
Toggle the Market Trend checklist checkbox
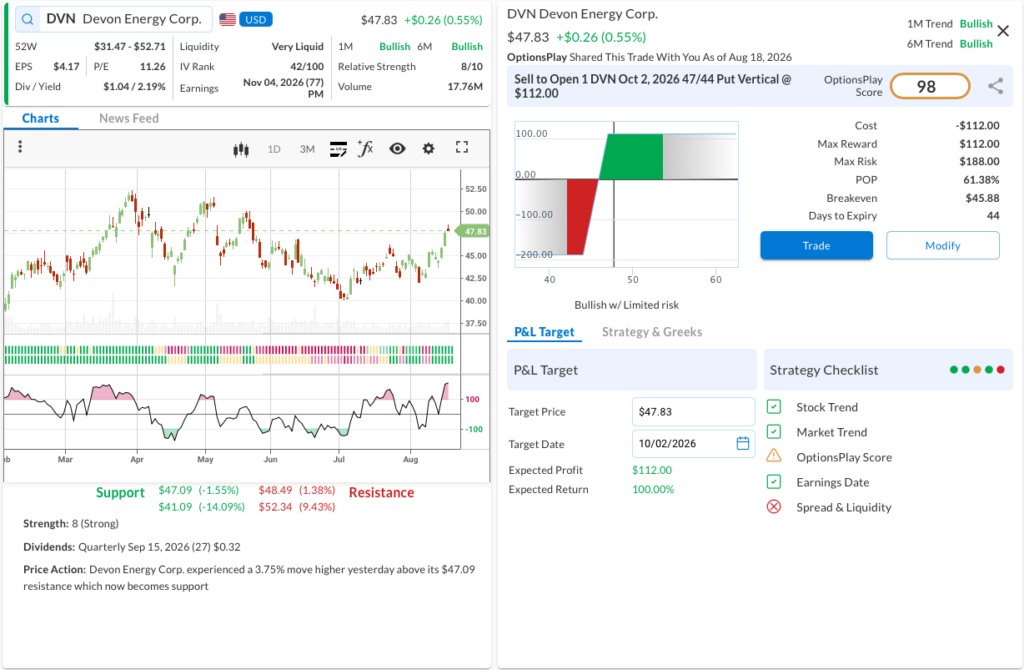(x=774, y=432)
